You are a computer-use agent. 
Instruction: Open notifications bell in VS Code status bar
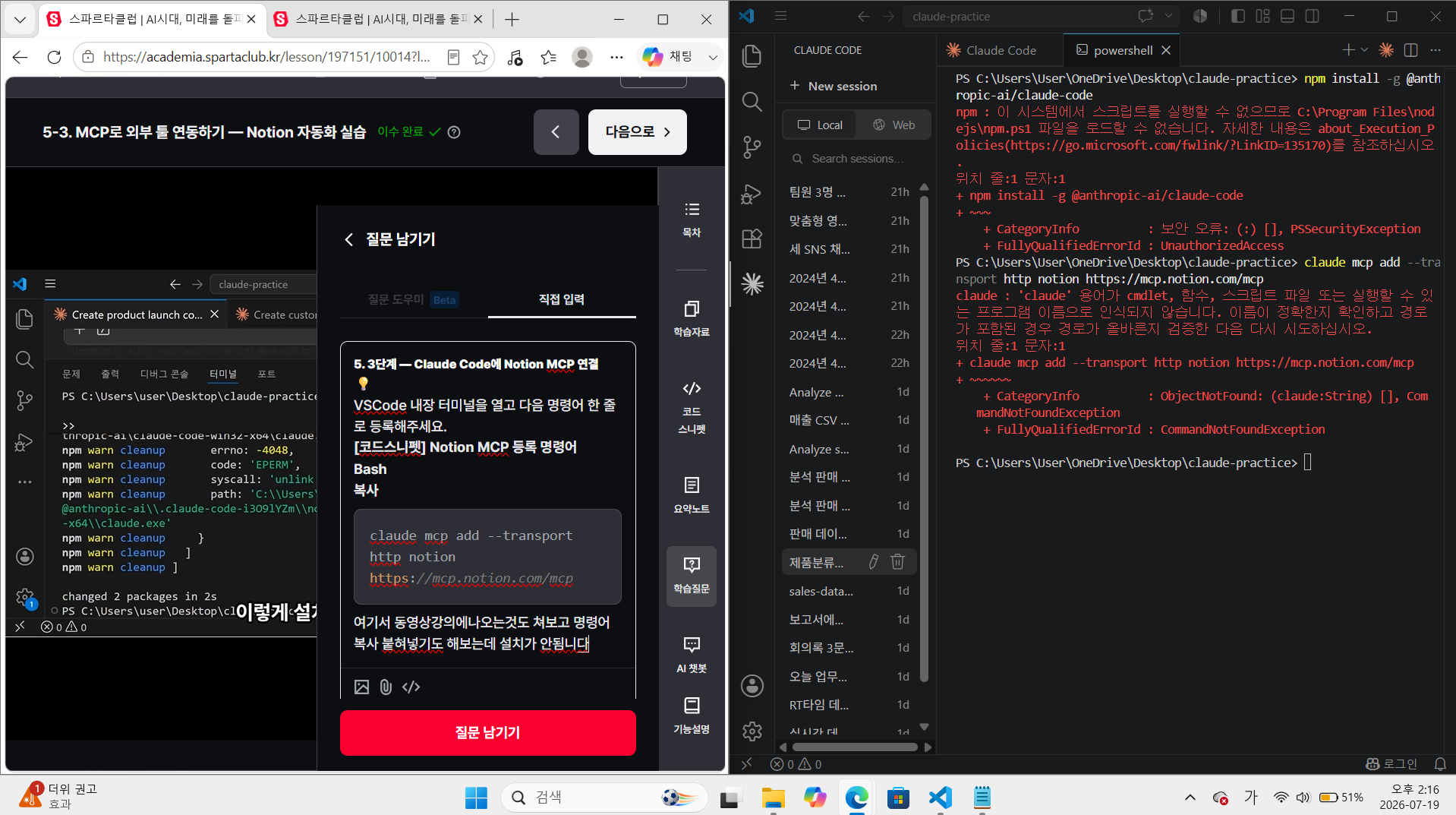coord(1440,764)
